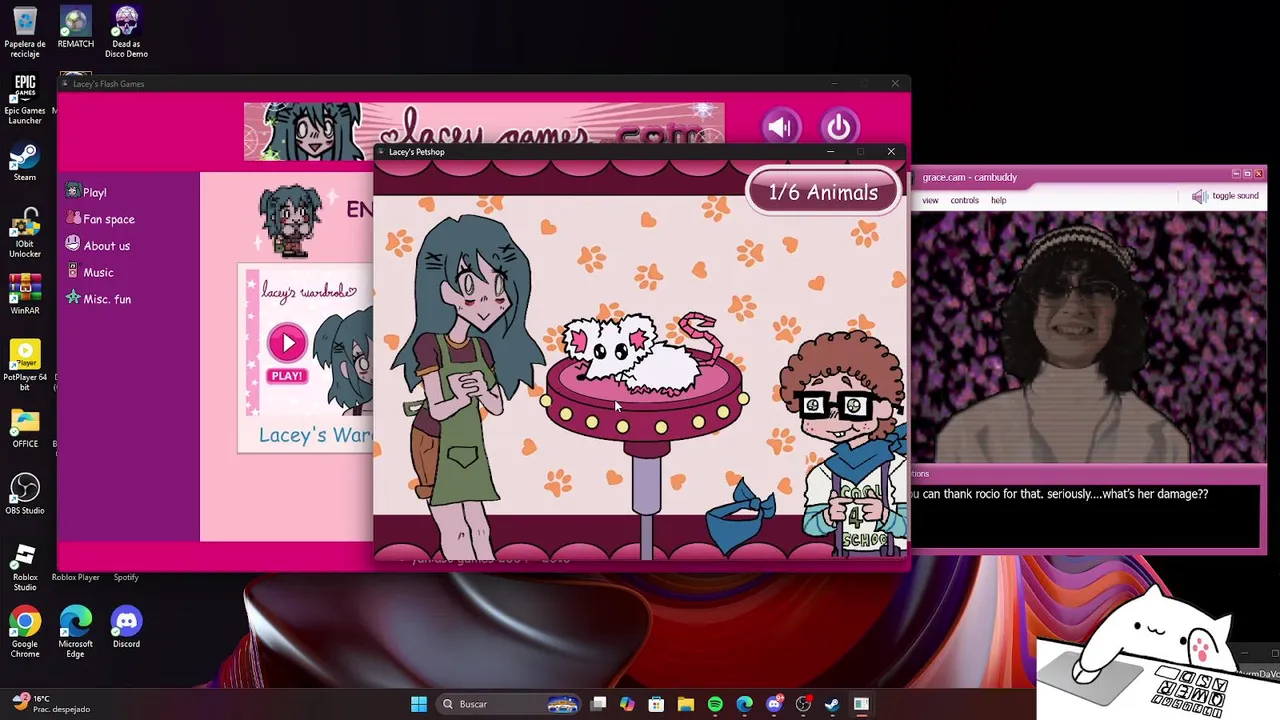Launch Google Chrome from the desktop
The width and height of the screenshot is (1280, 720).
tap(25, 632)
